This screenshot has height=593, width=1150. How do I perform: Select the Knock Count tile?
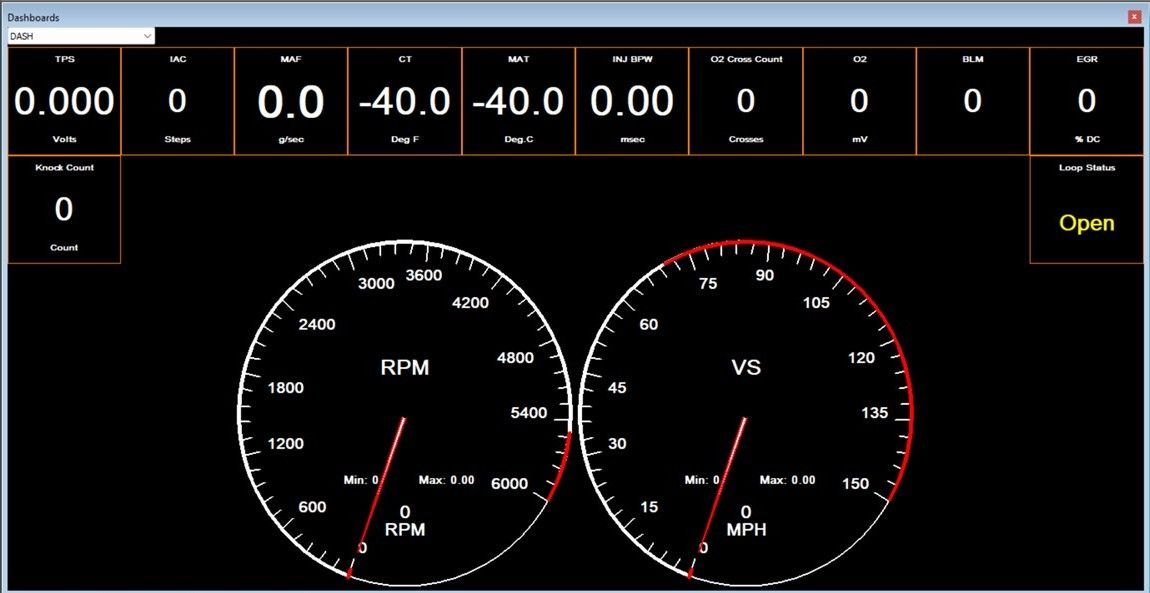[x=64, y=209]
